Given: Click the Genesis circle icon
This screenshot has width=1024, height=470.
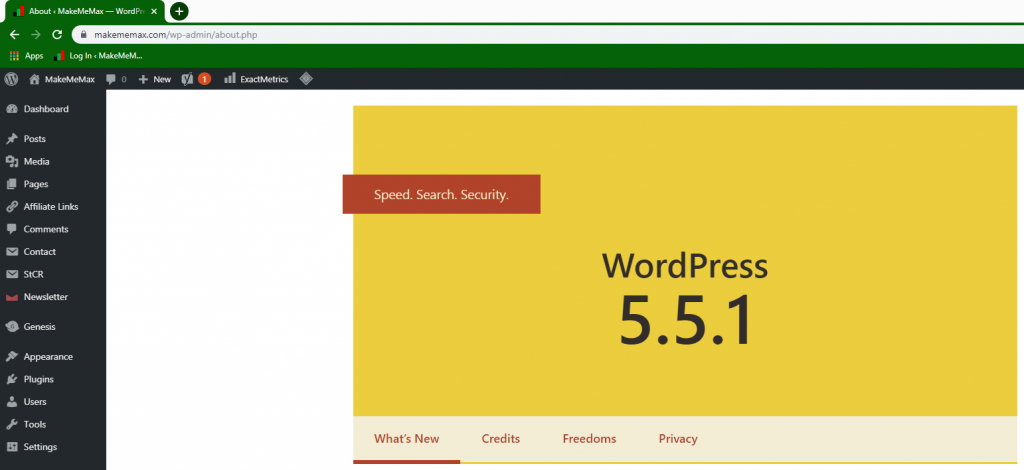Looking at the screenshot, I should [x=12, y=327].
